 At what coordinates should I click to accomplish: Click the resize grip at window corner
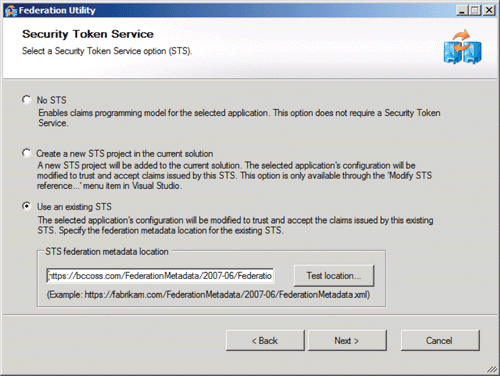492,369
